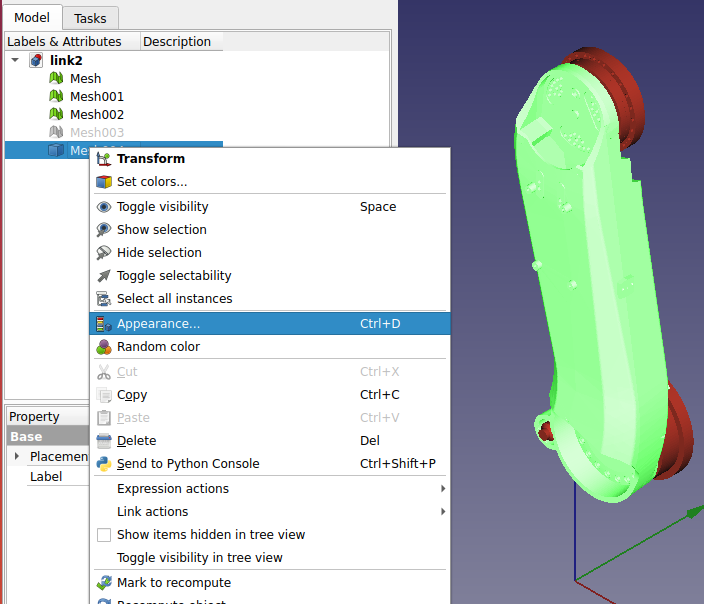This screenshot has height=604, width=704.
Task: Click the Transform icon in context menu
Action: (104, 159)
